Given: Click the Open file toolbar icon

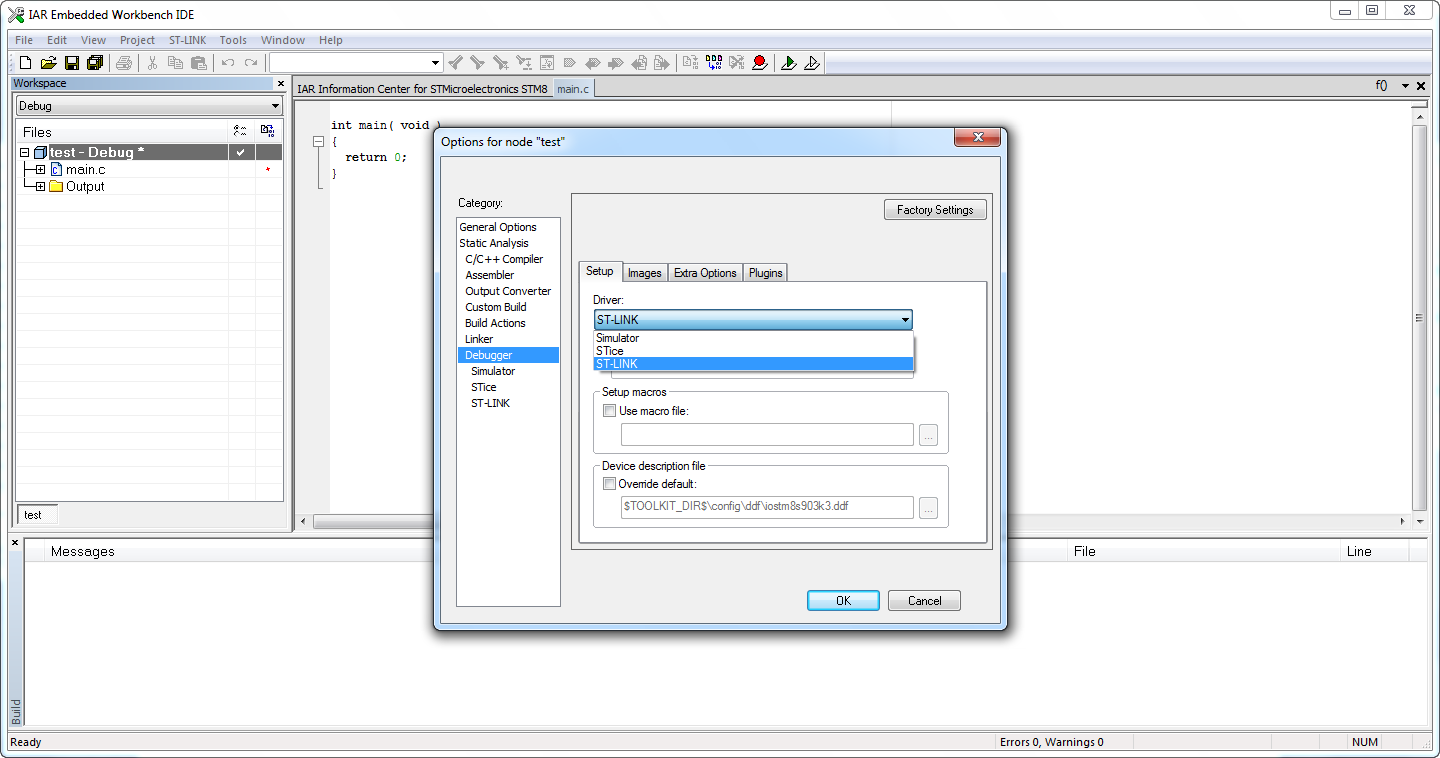Looking at the screenshot, I should [x=48, y=63].
